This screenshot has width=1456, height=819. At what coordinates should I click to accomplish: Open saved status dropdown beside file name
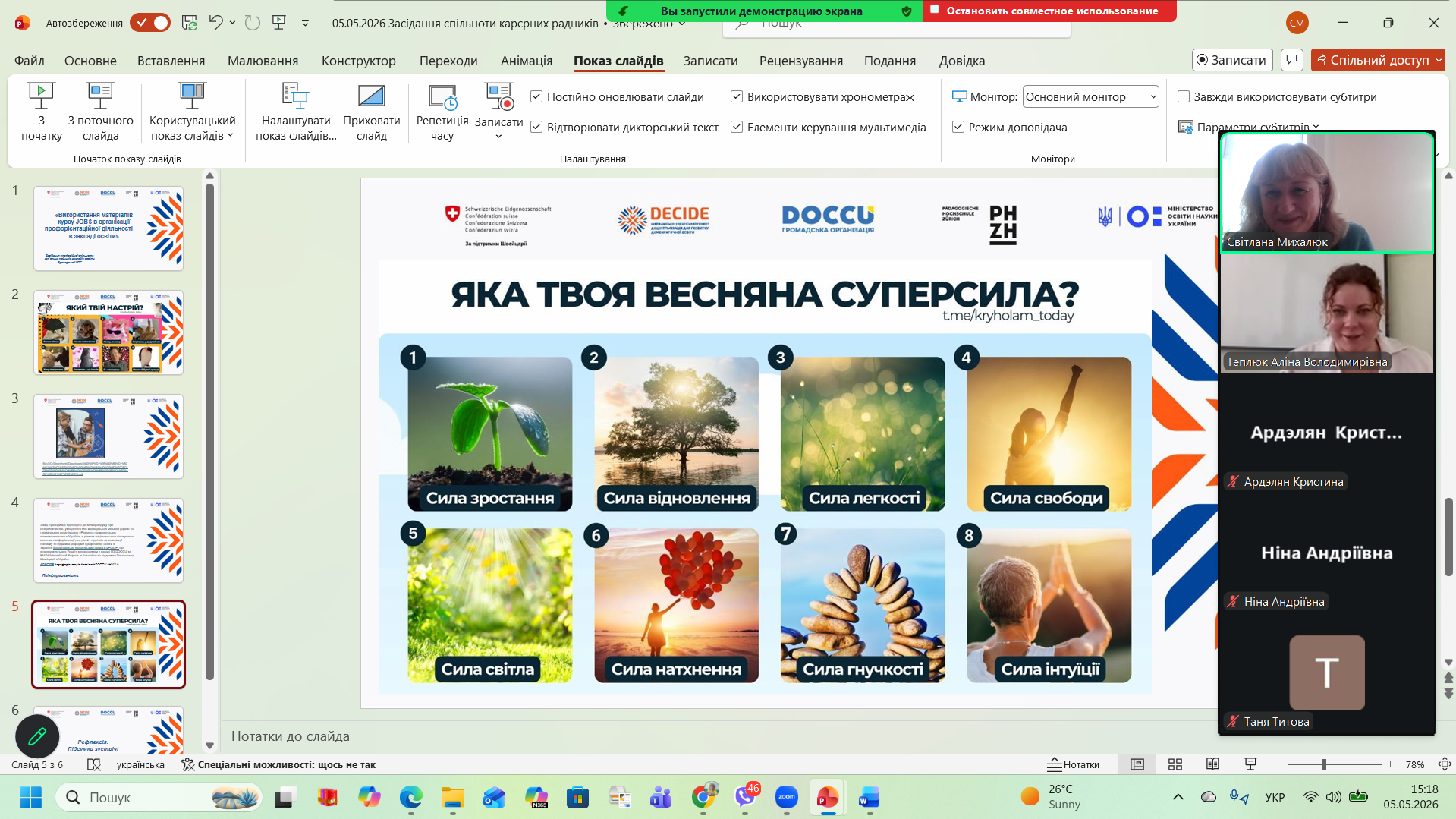(x=683, y=24)
